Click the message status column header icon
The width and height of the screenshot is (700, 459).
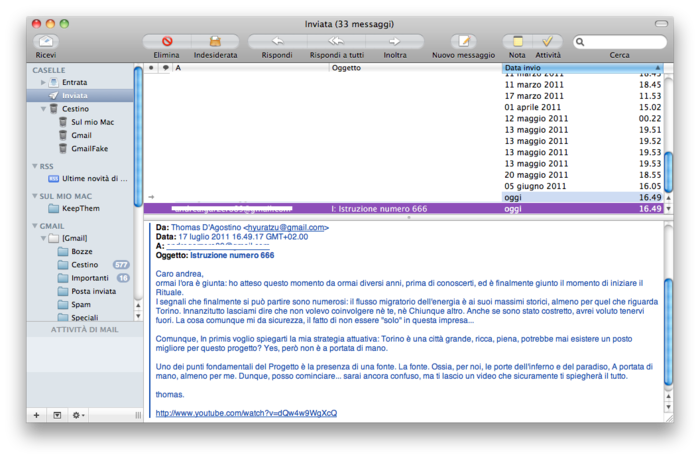click(166, 68)
